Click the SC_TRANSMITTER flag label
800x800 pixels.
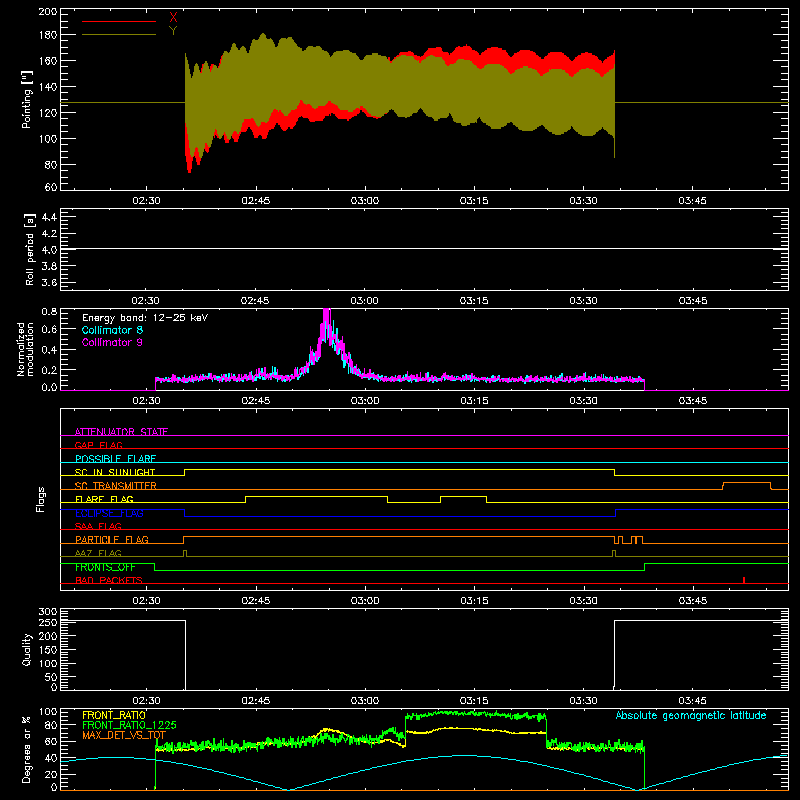pos(116,486)
